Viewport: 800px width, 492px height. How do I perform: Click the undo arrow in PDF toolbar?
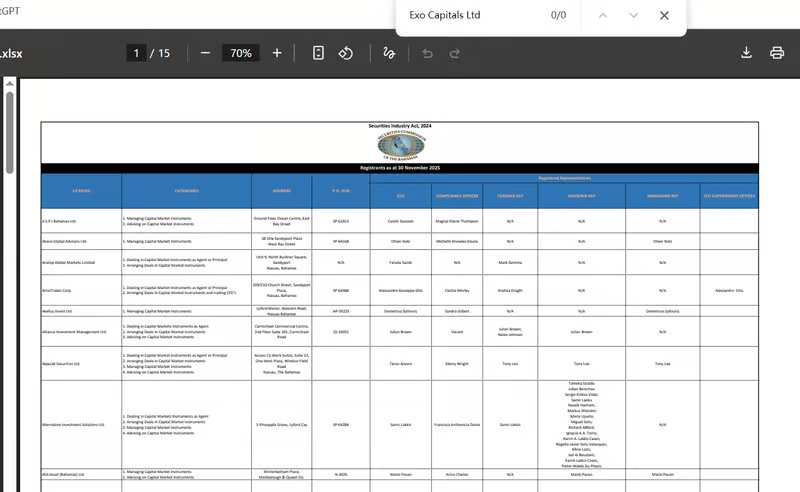click(428, 53)
